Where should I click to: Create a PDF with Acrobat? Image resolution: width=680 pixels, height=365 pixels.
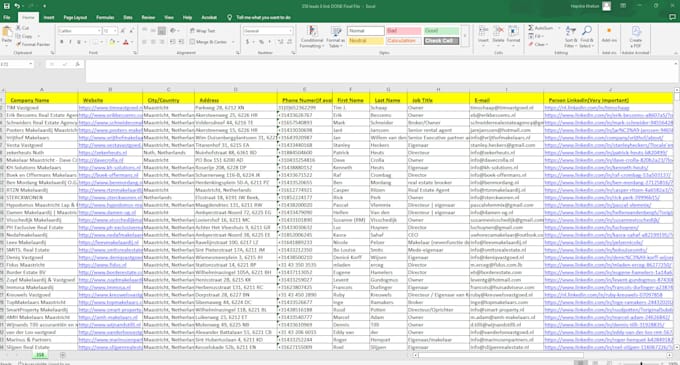click(x=636, y=37)
